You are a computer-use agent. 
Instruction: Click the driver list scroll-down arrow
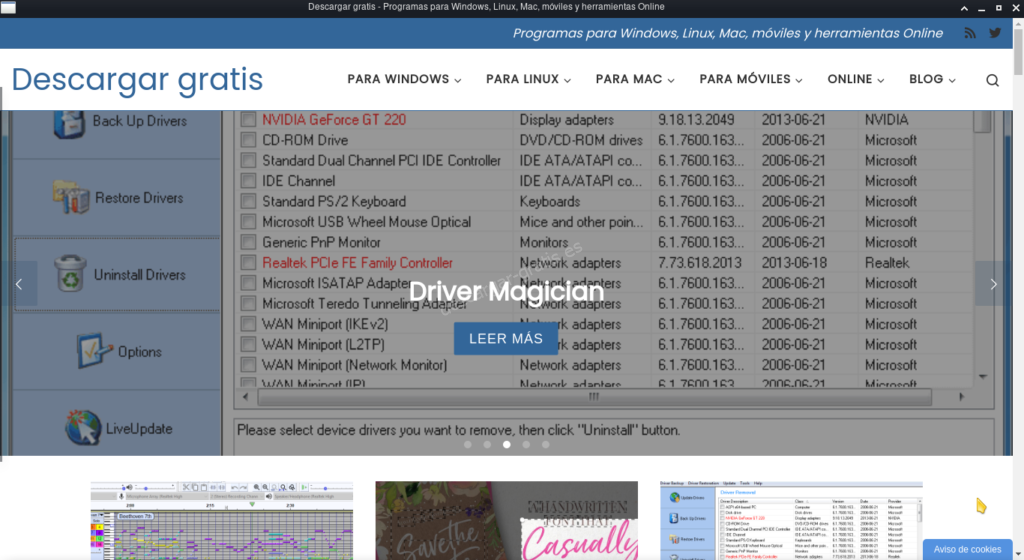click(983, 377)
